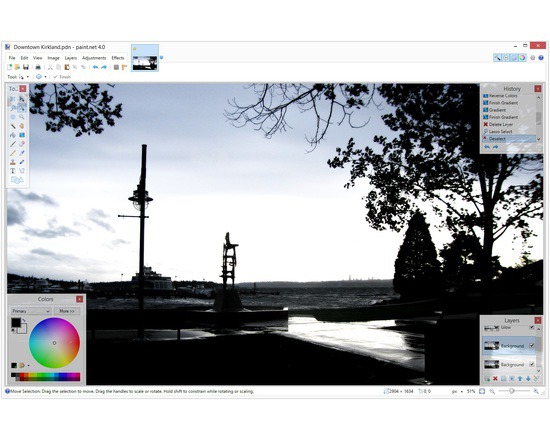The width and height of the screenshot is (550, 440).
Task: Open the Primary color combo box
Action: pyautogui.click(x=31, y=311)
